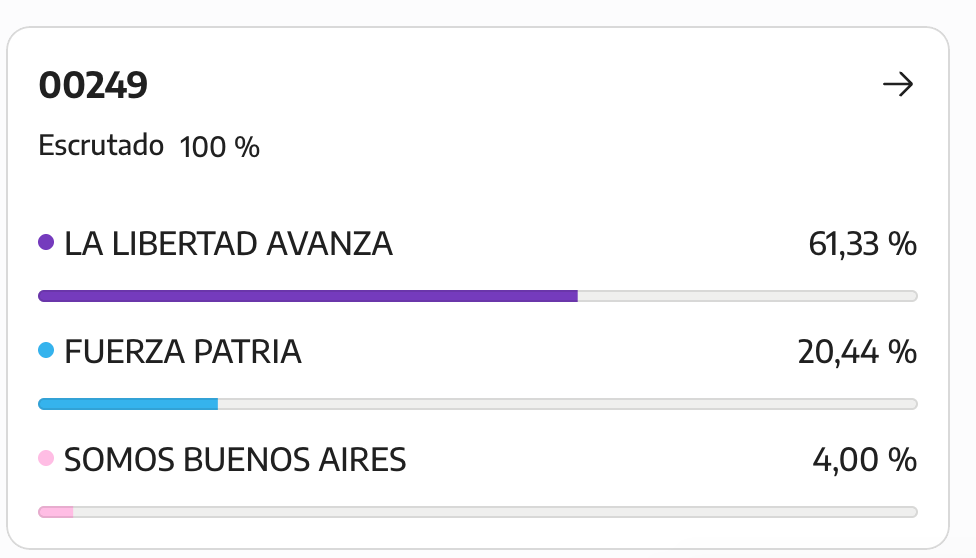This screenshot has height=558, width=976.
Task: Click the pink dot beside Somos Buenos Aires
Action: pyautogui.click(x=46, y=458)
